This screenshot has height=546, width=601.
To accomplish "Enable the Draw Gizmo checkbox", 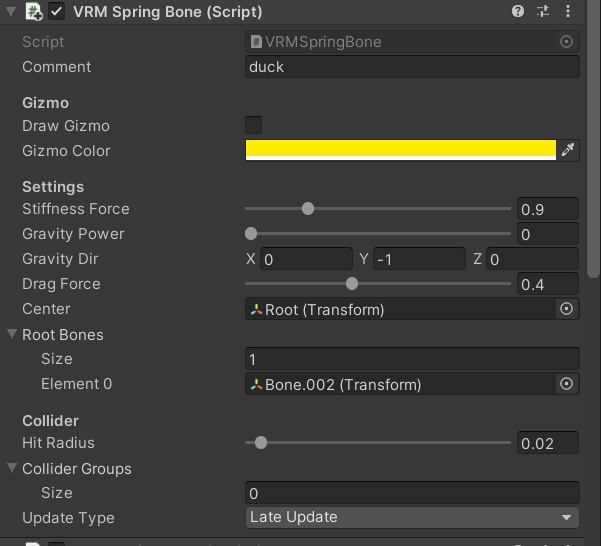I will coord(254,125).
